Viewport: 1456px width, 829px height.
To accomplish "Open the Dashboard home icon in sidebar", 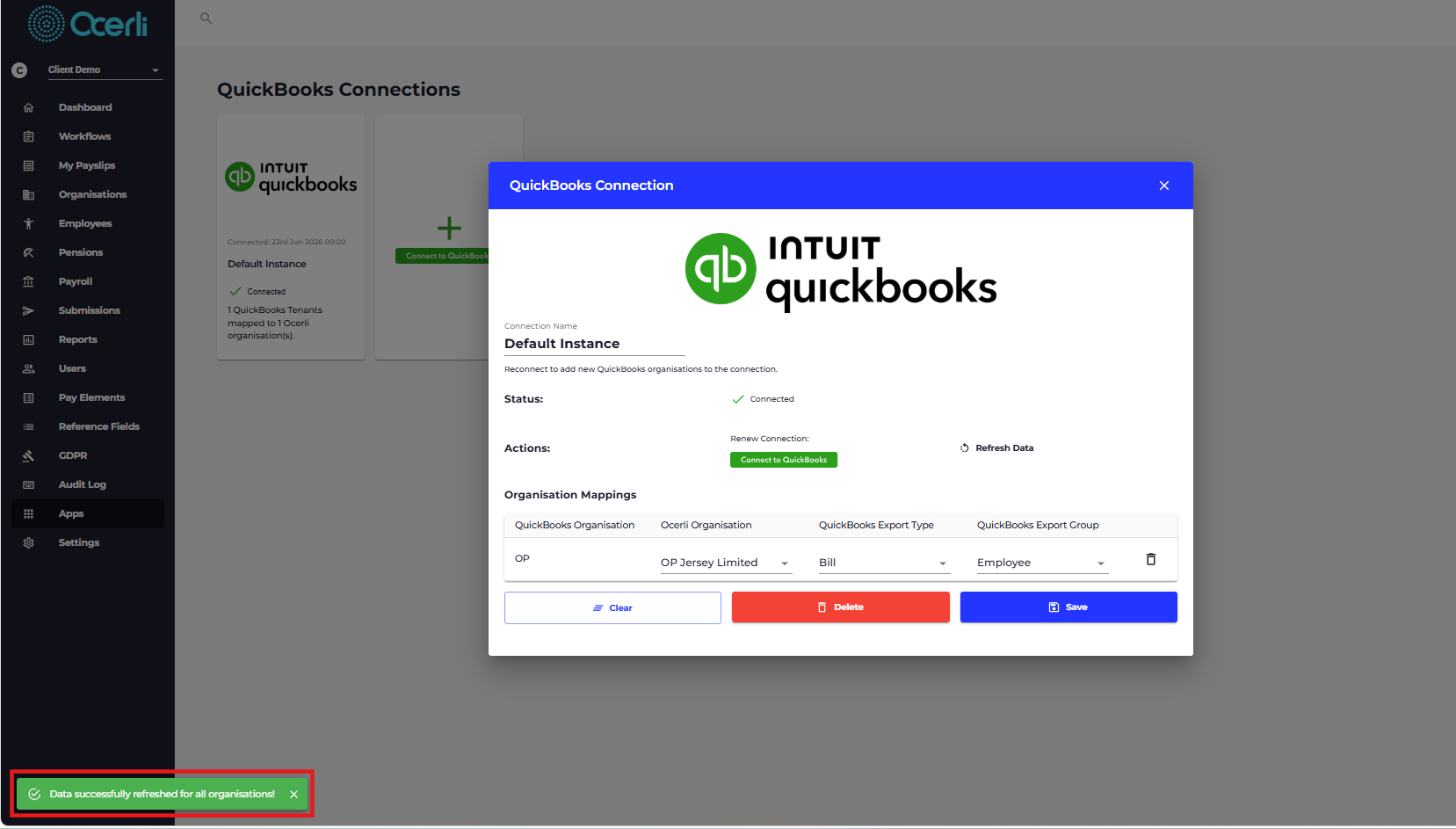I will [28, 107].
